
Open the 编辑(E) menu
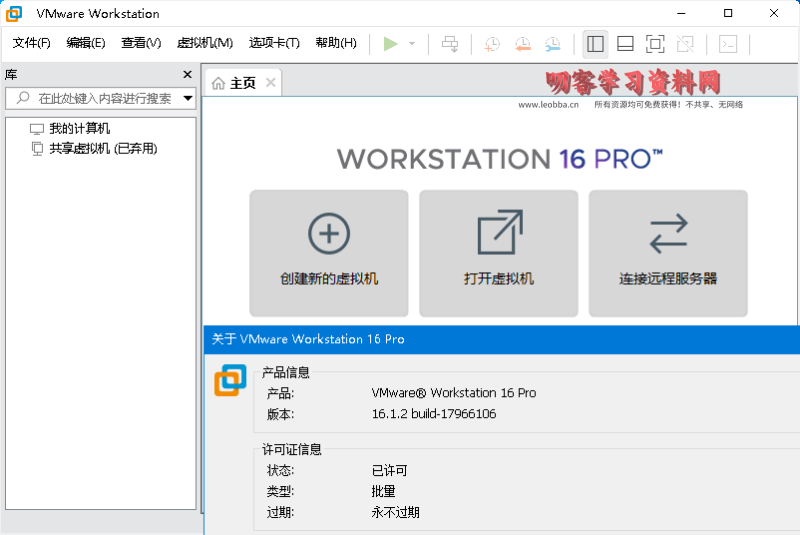(x=86, y=43)
